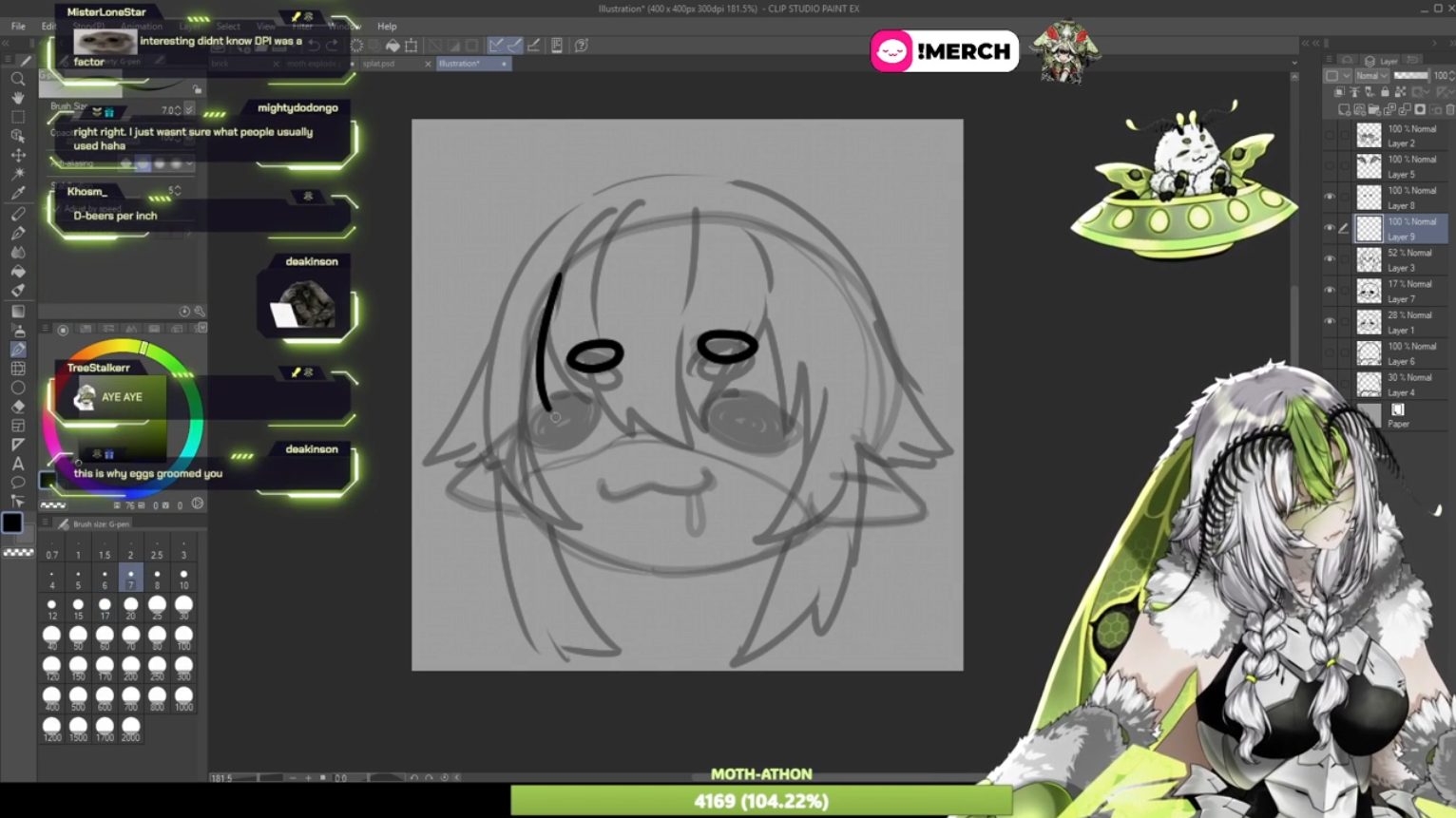Hide Layer 8 with its eye icon
The image size is (1456, 818).
[x=1330, y=197]
